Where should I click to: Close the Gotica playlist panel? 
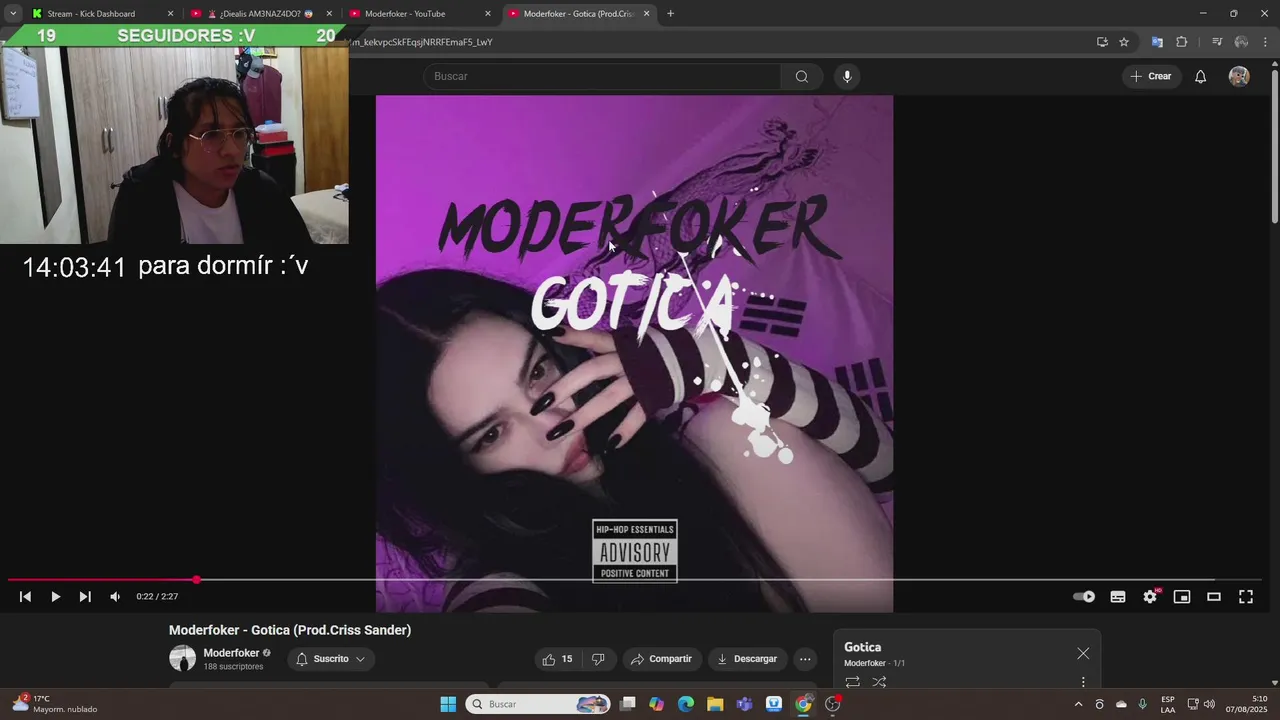point(1083,653)
